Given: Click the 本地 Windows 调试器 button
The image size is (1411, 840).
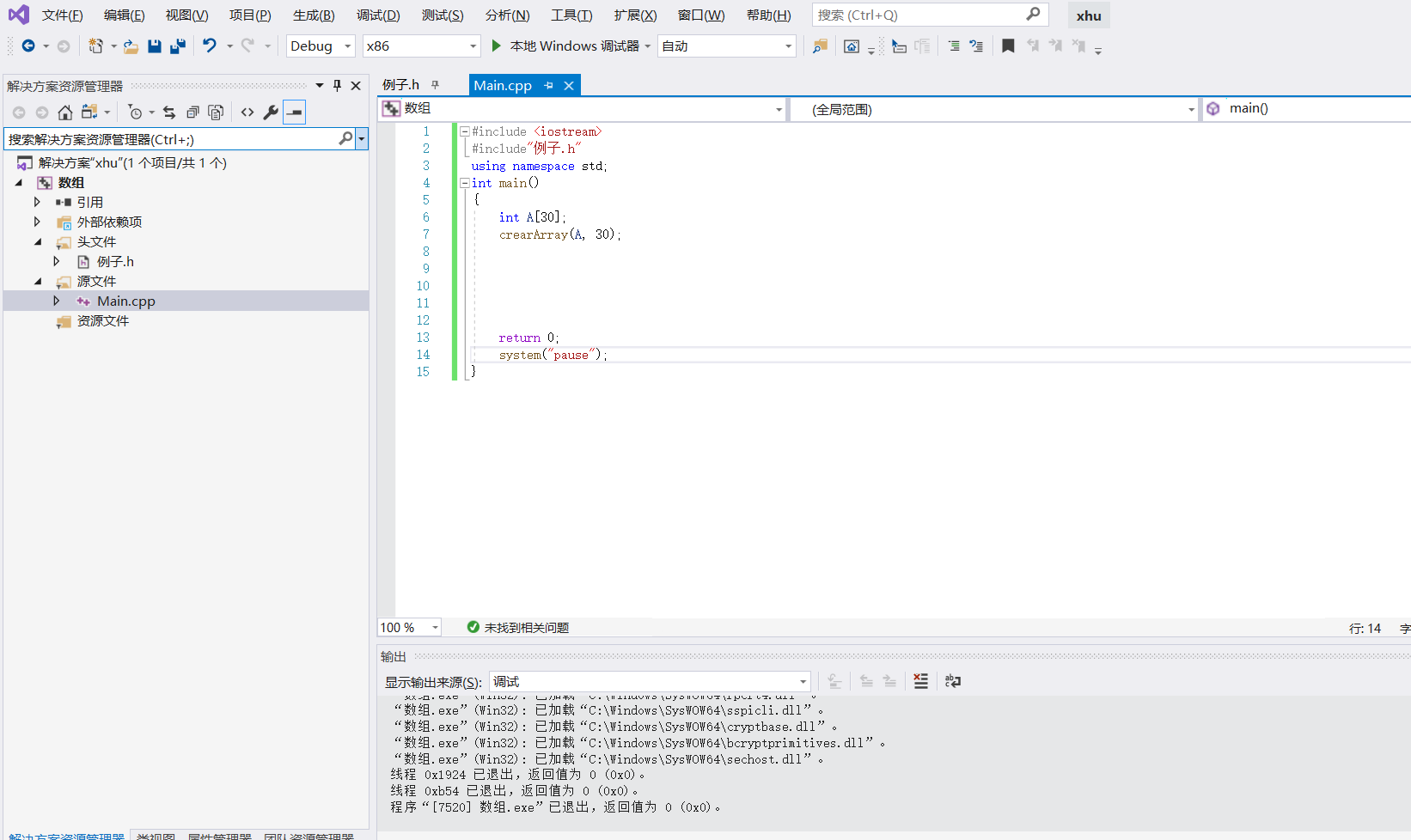Looking at the screenshot, I should [x=574, y=46].
